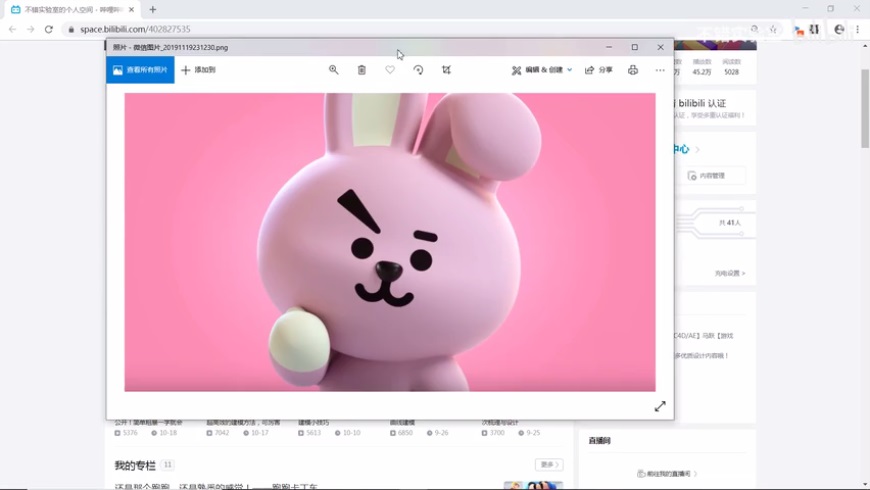870x490 pixels.
Task: Click the browser back arrow
Action: click(13, 29)
